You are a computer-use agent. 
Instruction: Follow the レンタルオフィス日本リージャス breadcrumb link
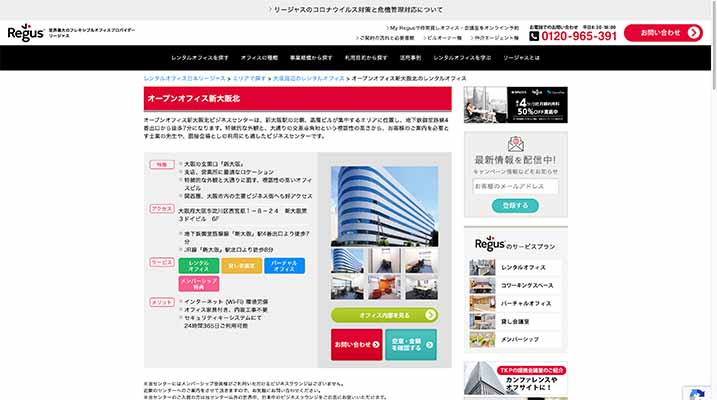tap(184, 79)
